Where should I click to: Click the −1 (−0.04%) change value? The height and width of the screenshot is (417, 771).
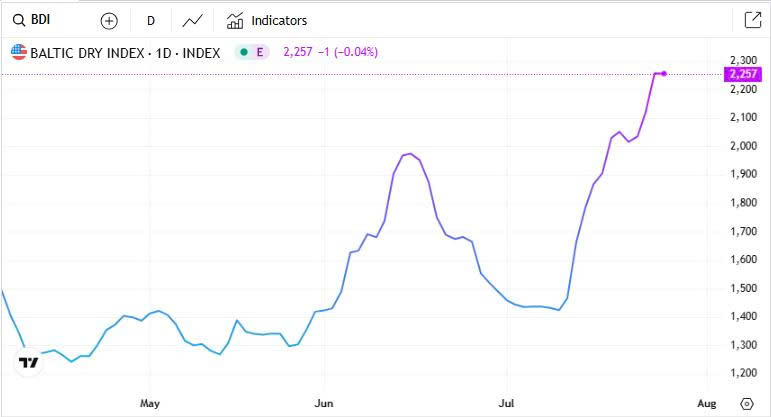348,52
